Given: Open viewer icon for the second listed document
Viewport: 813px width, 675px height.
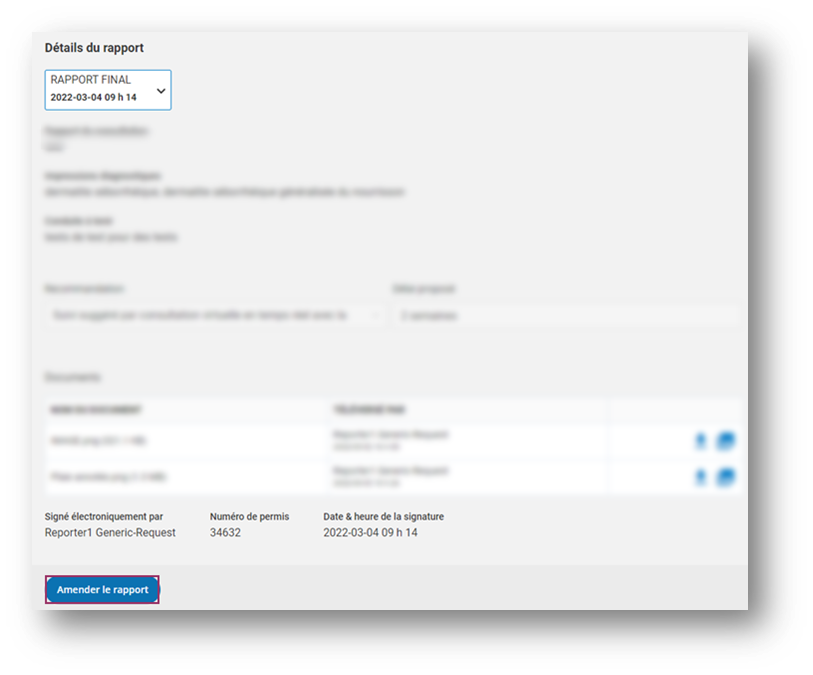Looking at the screenshot, I should pos(725,477).
